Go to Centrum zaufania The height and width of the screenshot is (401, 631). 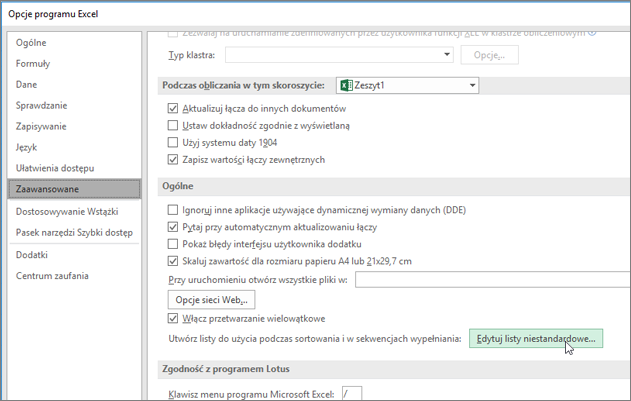pos(52,276)
